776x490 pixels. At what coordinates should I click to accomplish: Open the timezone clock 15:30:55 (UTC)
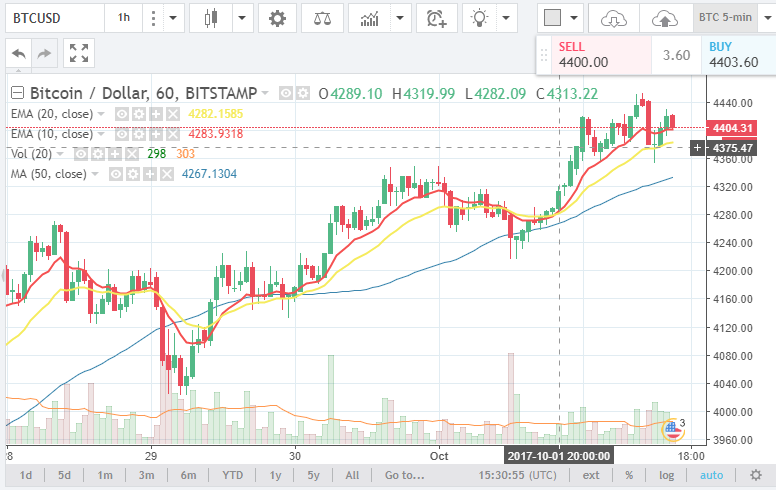pyautogui.click(x=517, y=475)
